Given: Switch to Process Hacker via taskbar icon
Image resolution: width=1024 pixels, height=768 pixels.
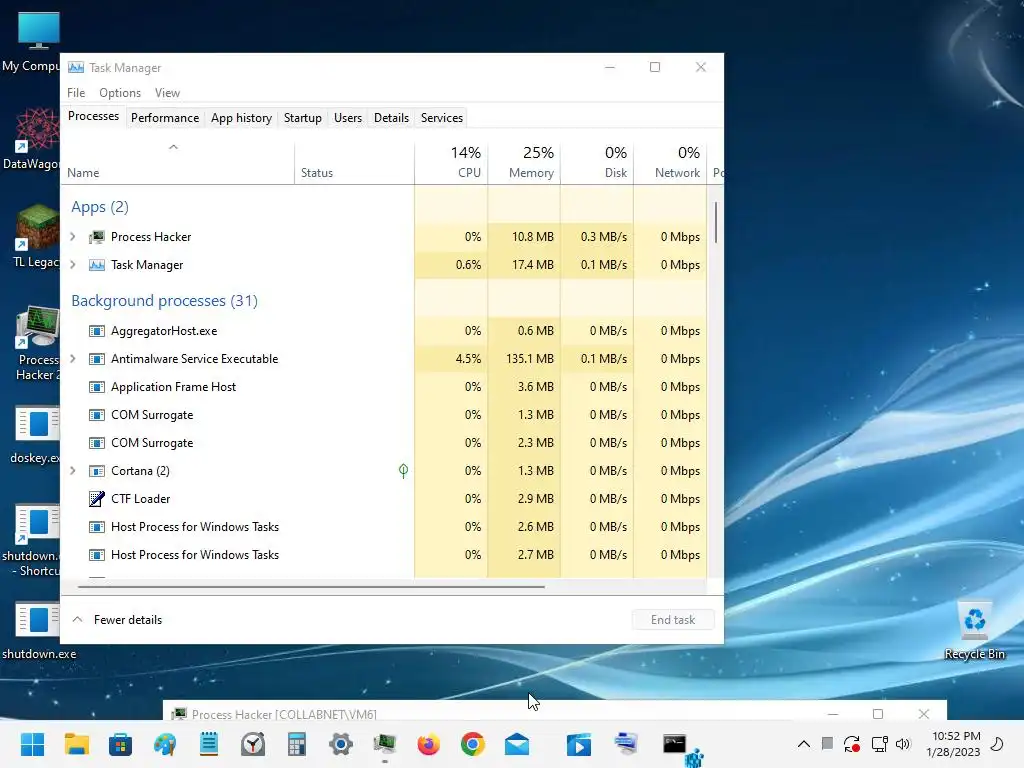Looking at the screenshot, I should [x=385, y=744].
